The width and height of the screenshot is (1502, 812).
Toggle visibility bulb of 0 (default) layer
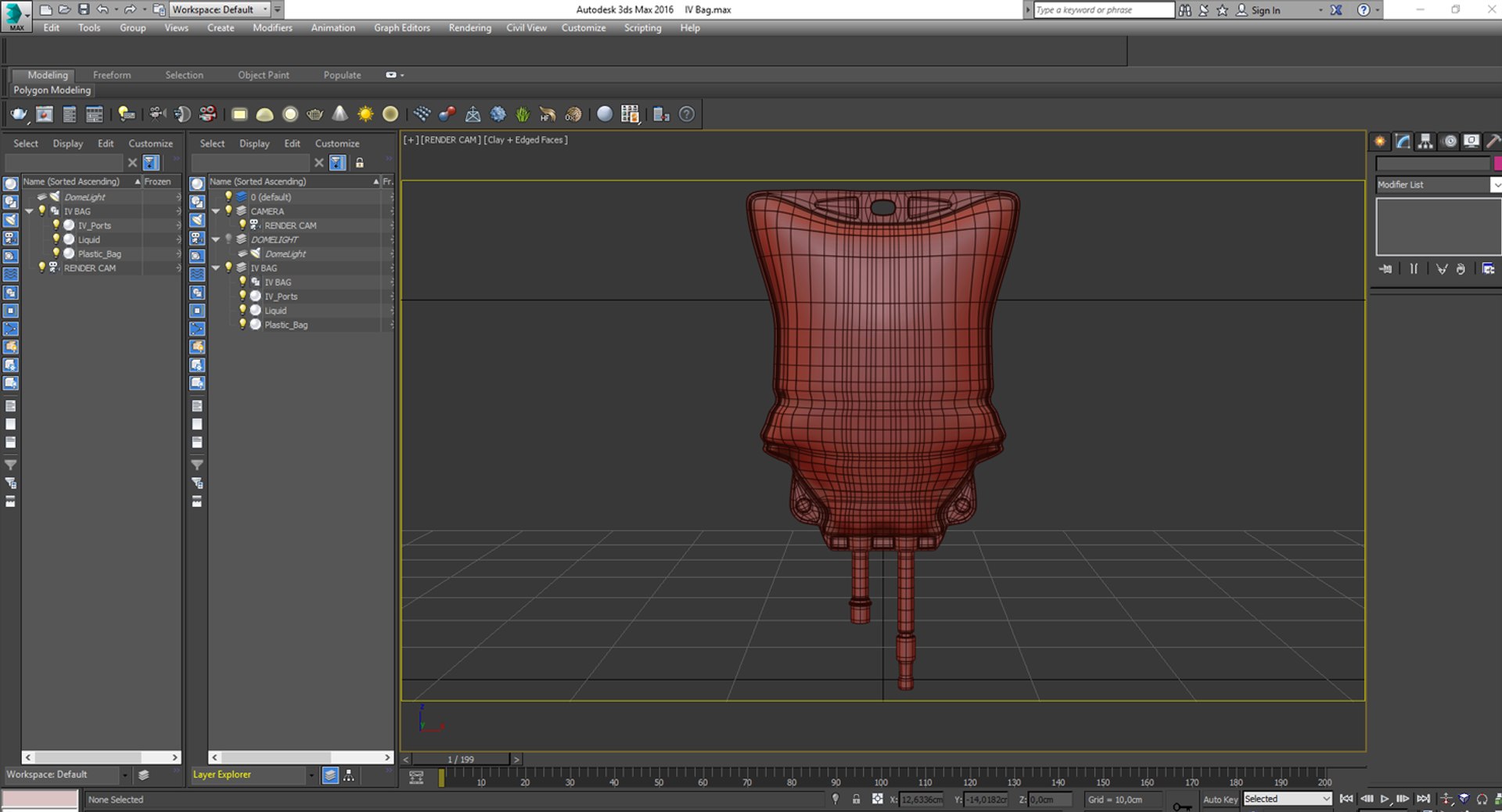pos(229,197)
